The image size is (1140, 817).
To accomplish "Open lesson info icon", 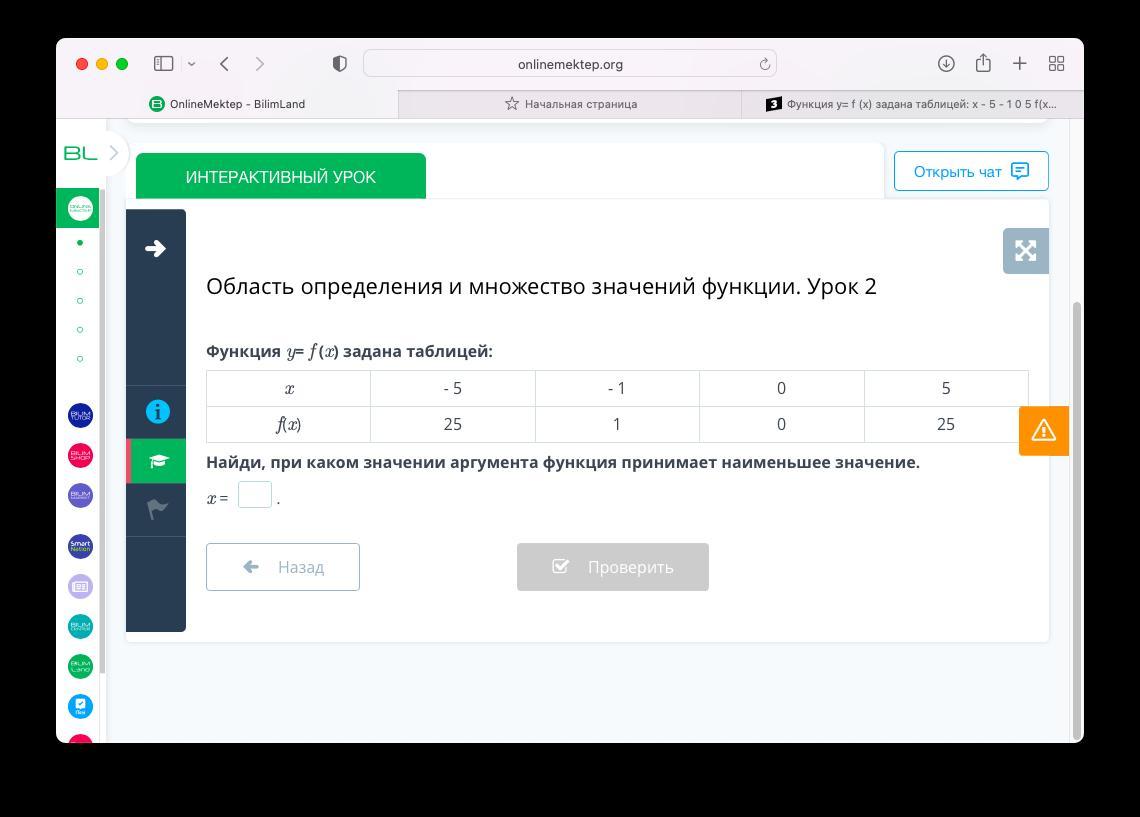I will click(x=158, y=412).
